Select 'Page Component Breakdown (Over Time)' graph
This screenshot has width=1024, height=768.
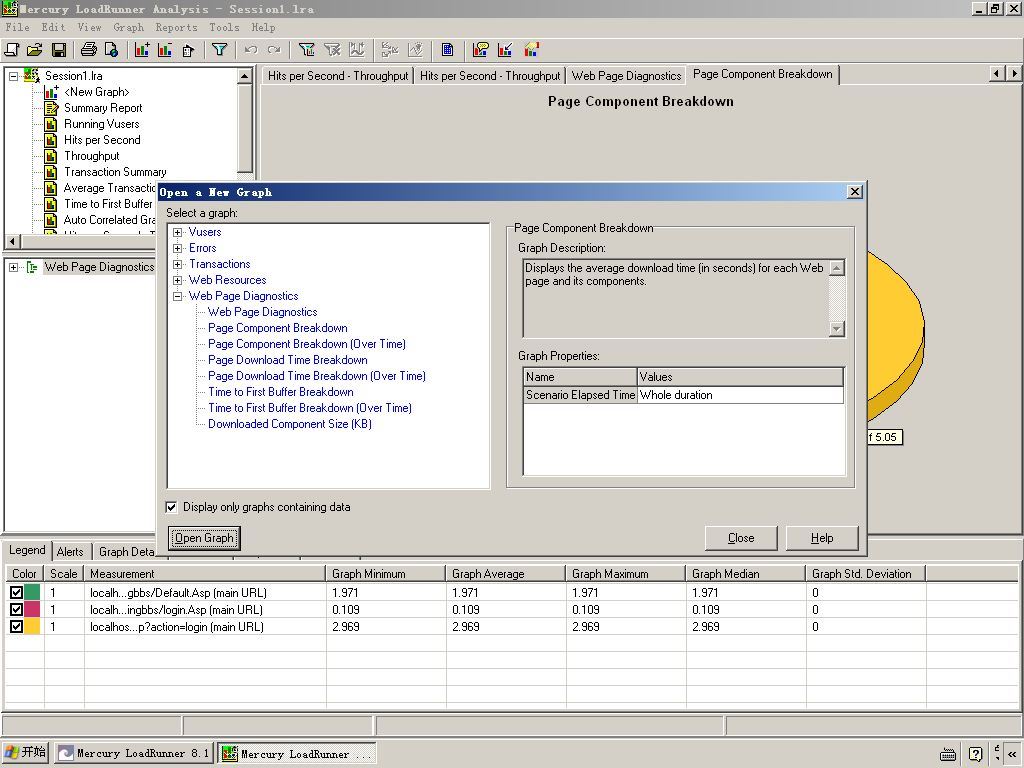pyautogui.click(x=307, y=344)
